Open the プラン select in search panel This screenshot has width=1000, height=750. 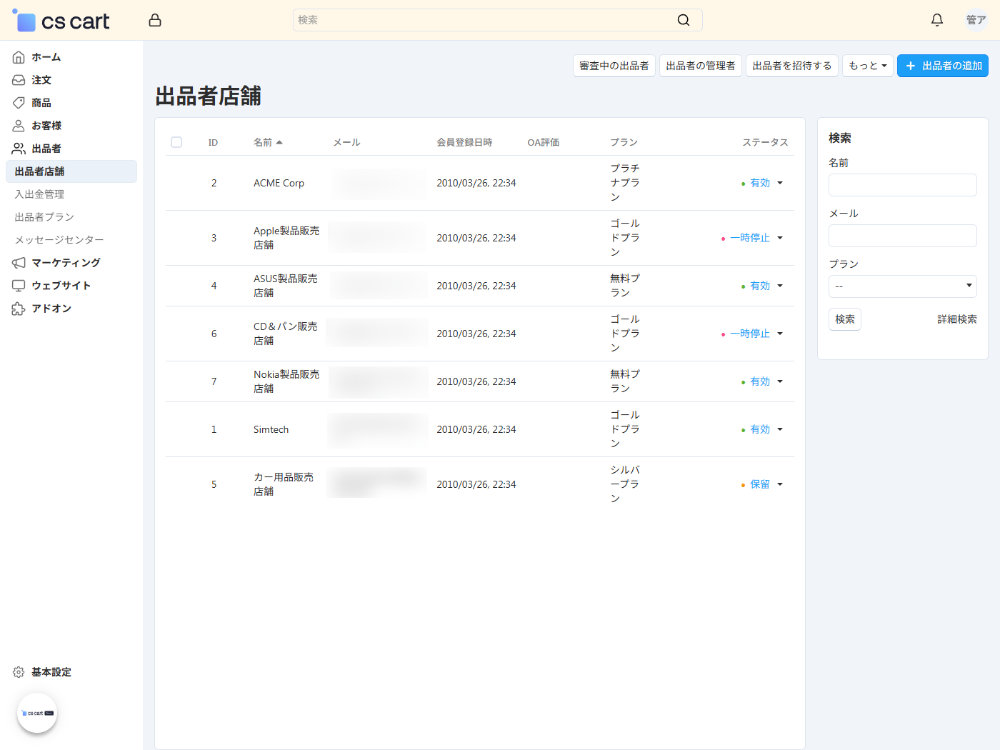tap(902, 287)
